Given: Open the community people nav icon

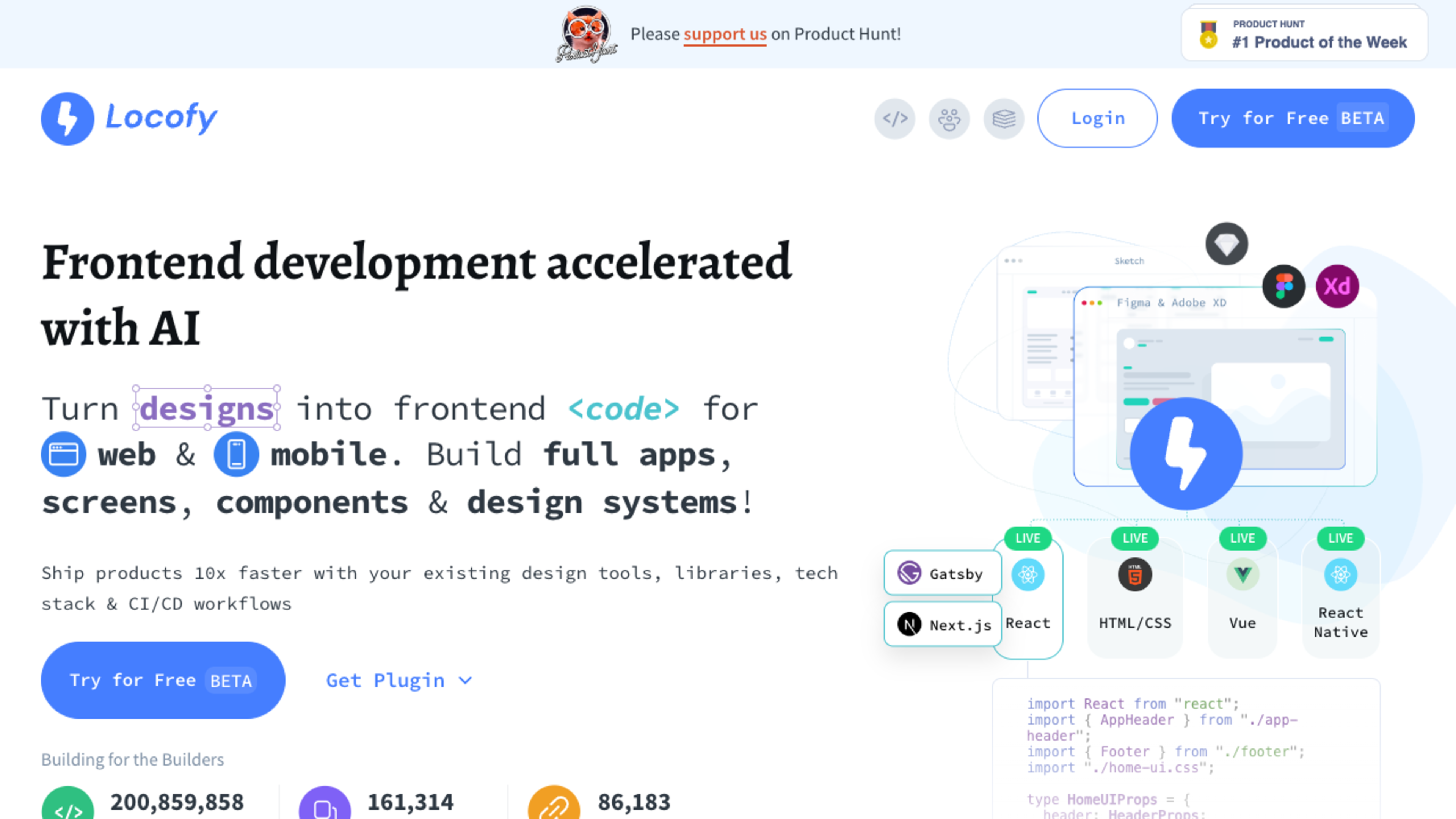Looking at the screenshot, I should tap(949, 119).
